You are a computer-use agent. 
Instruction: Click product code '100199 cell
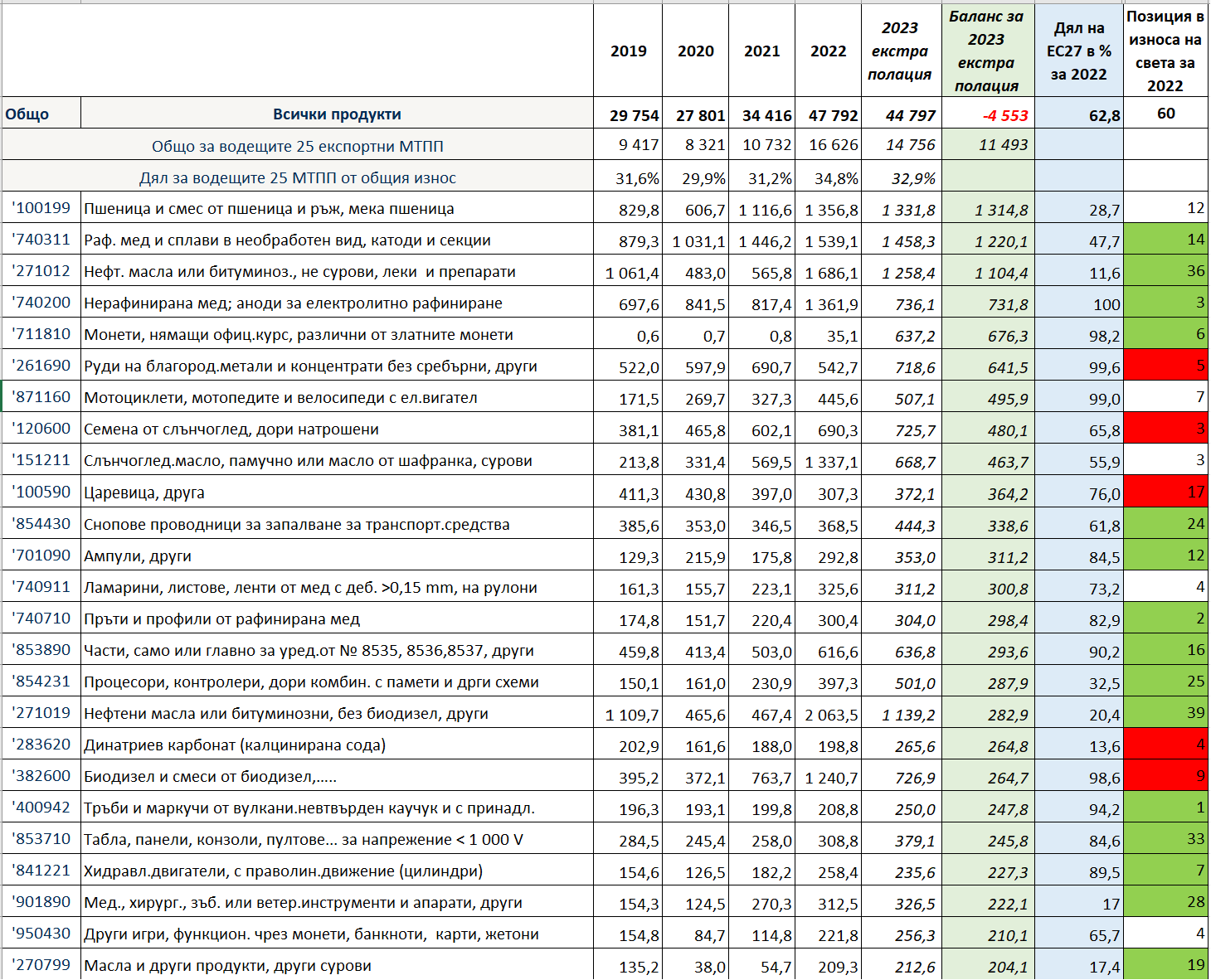(x=41, y=208)
